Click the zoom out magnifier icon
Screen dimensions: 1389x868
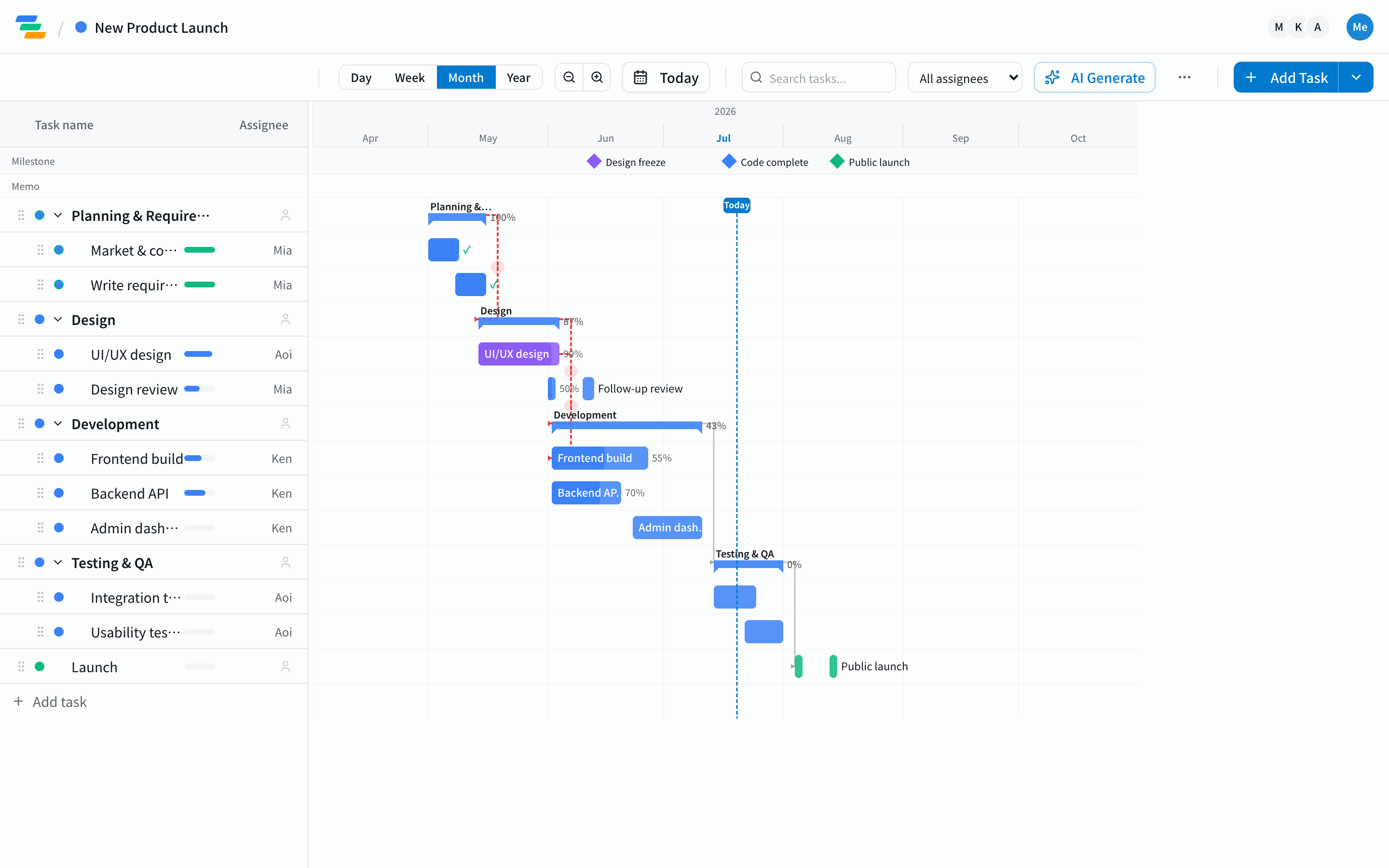pyautogui.click(x=569, y=78)
